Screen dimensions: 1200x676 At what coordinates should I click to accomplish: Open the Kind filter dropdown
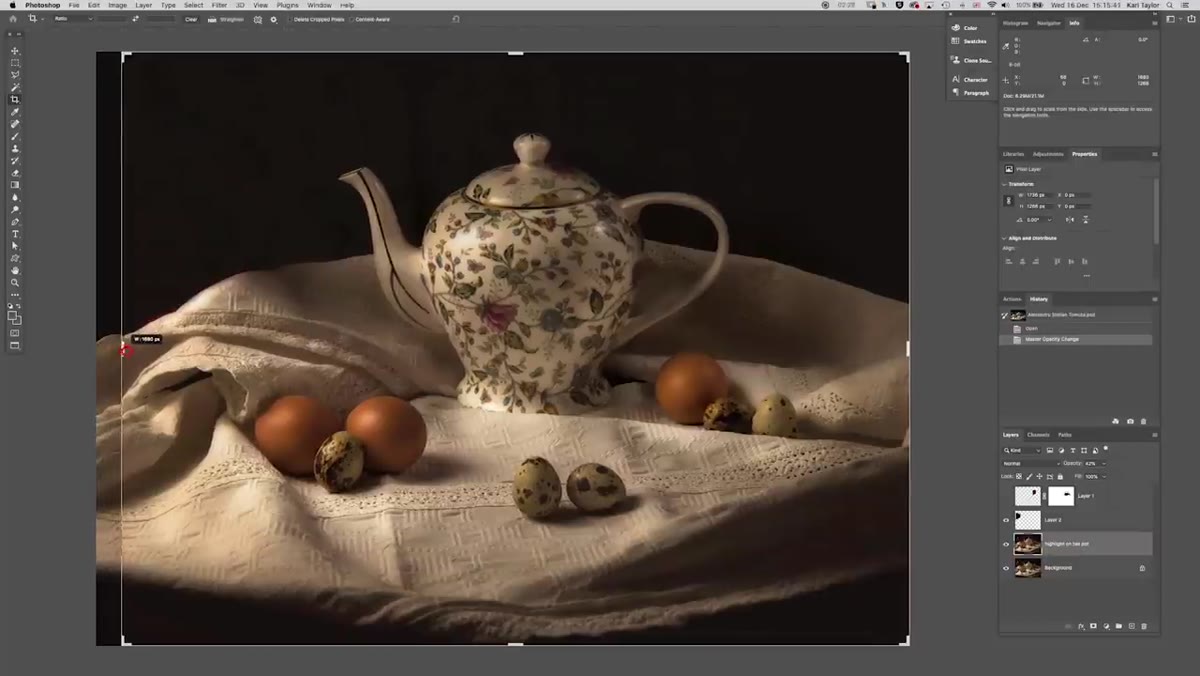(1024, 450)
